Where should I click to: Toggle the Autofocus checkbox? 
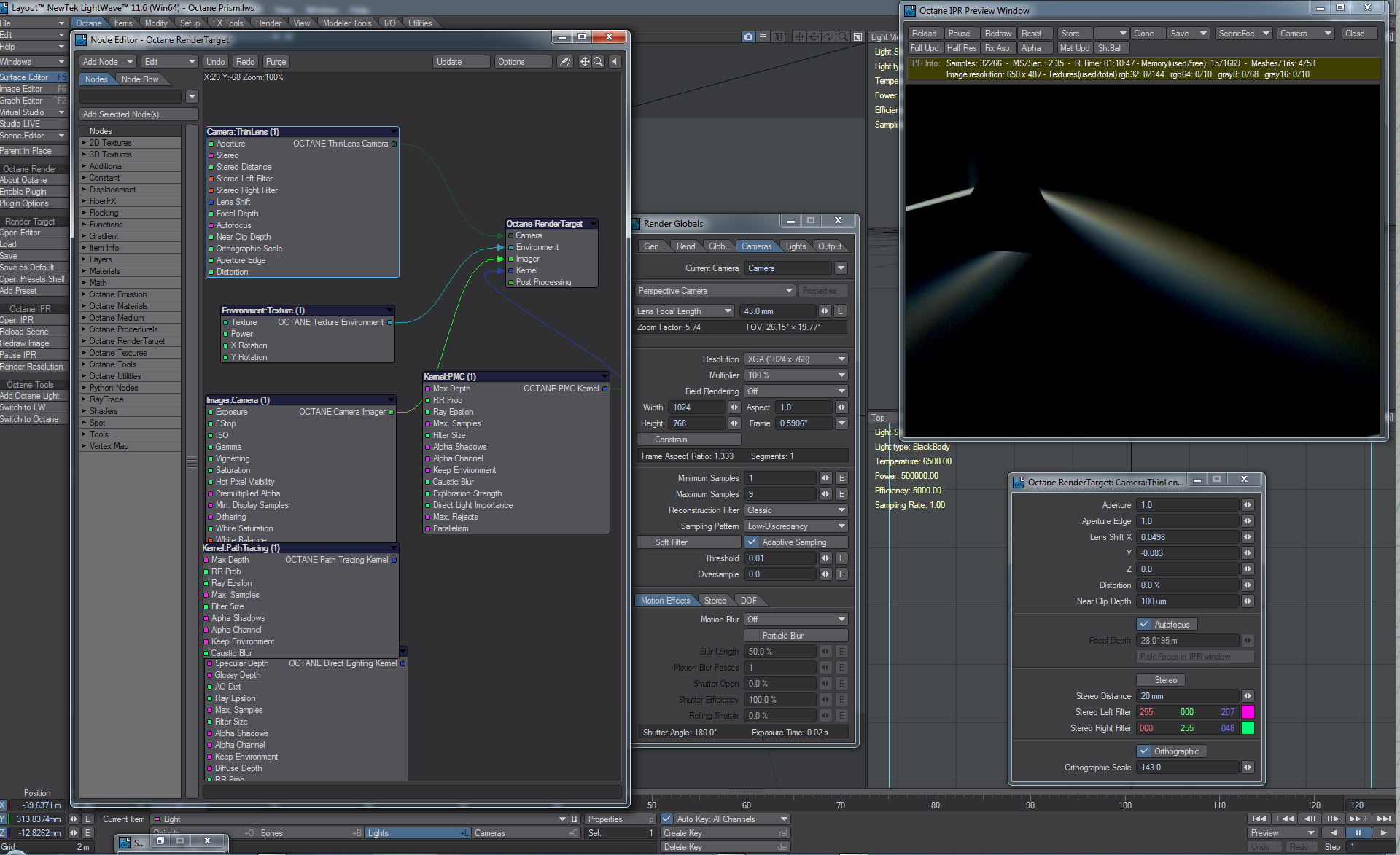[x=1144, y=625]
